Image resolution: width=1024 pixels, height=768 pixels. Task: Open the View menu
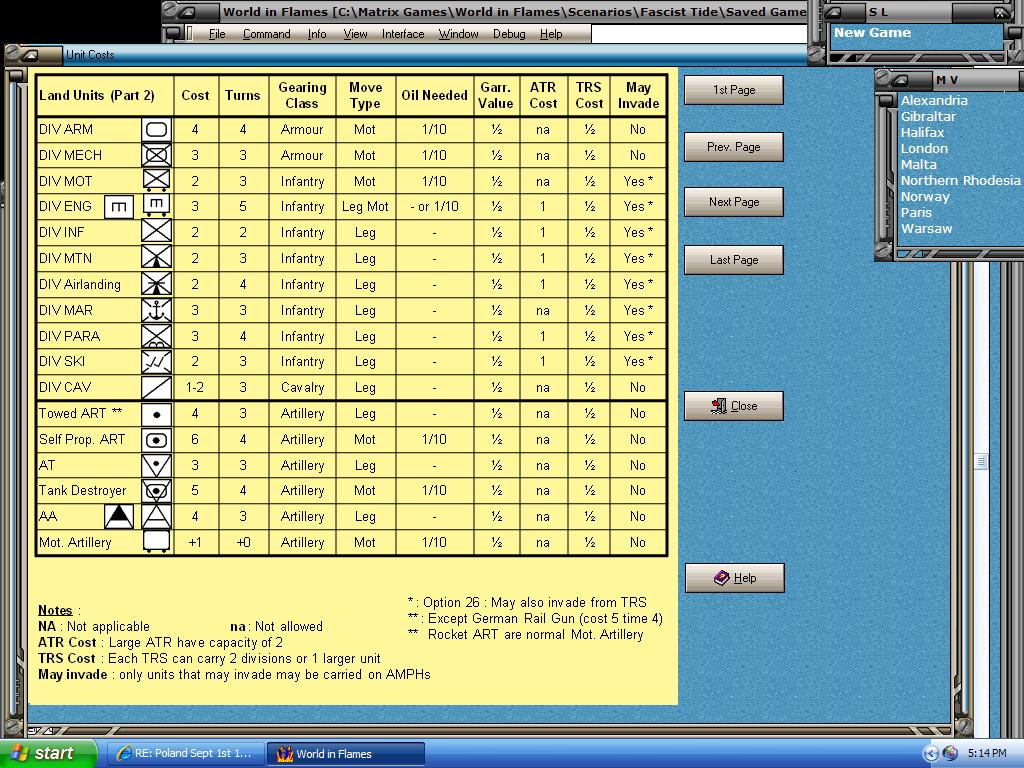[x=355, y=34]
